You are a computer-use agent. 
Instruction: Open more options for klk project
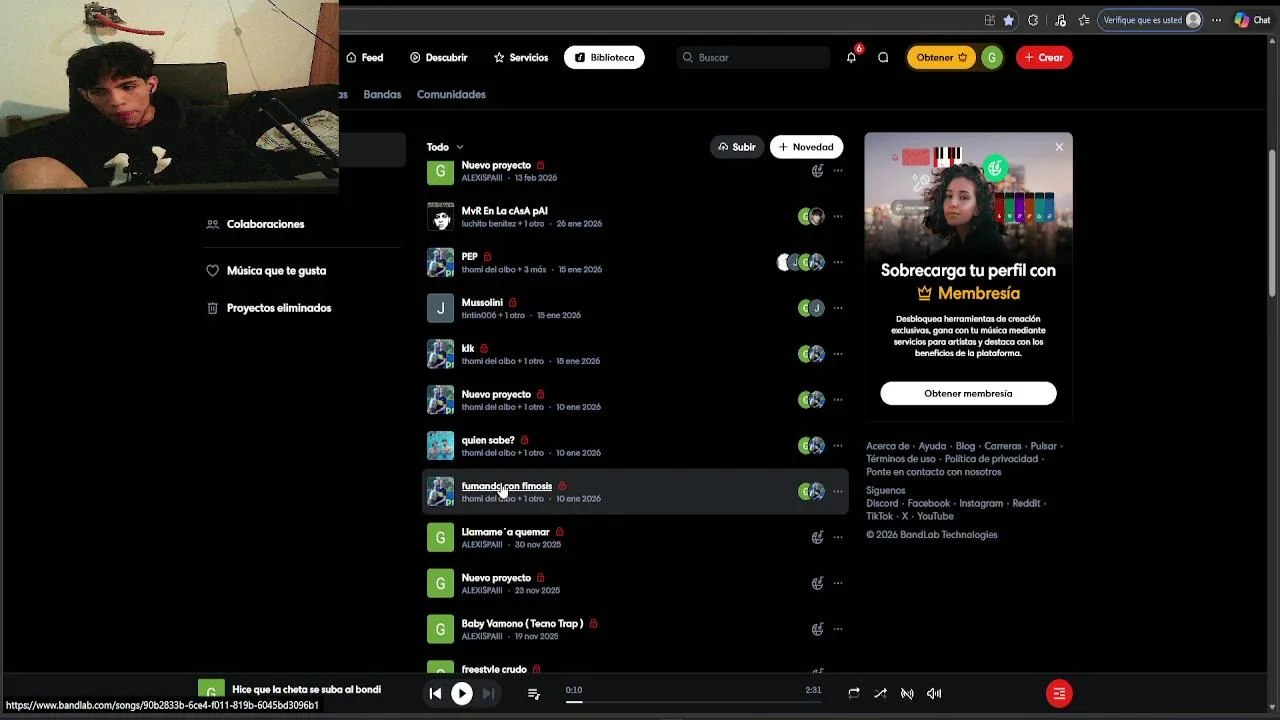pos(838,354)
